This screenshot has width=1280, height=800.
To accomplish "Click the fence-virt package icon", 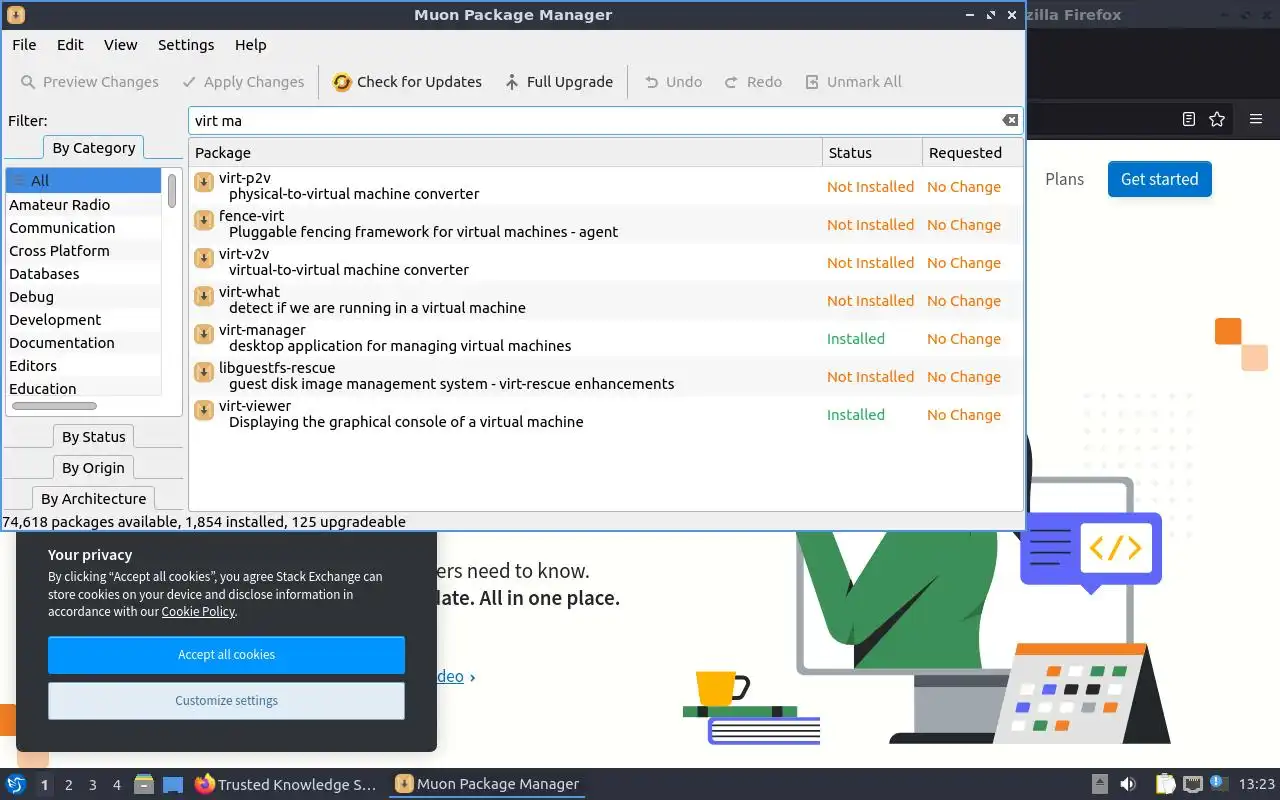I will [x=204, y=219].
